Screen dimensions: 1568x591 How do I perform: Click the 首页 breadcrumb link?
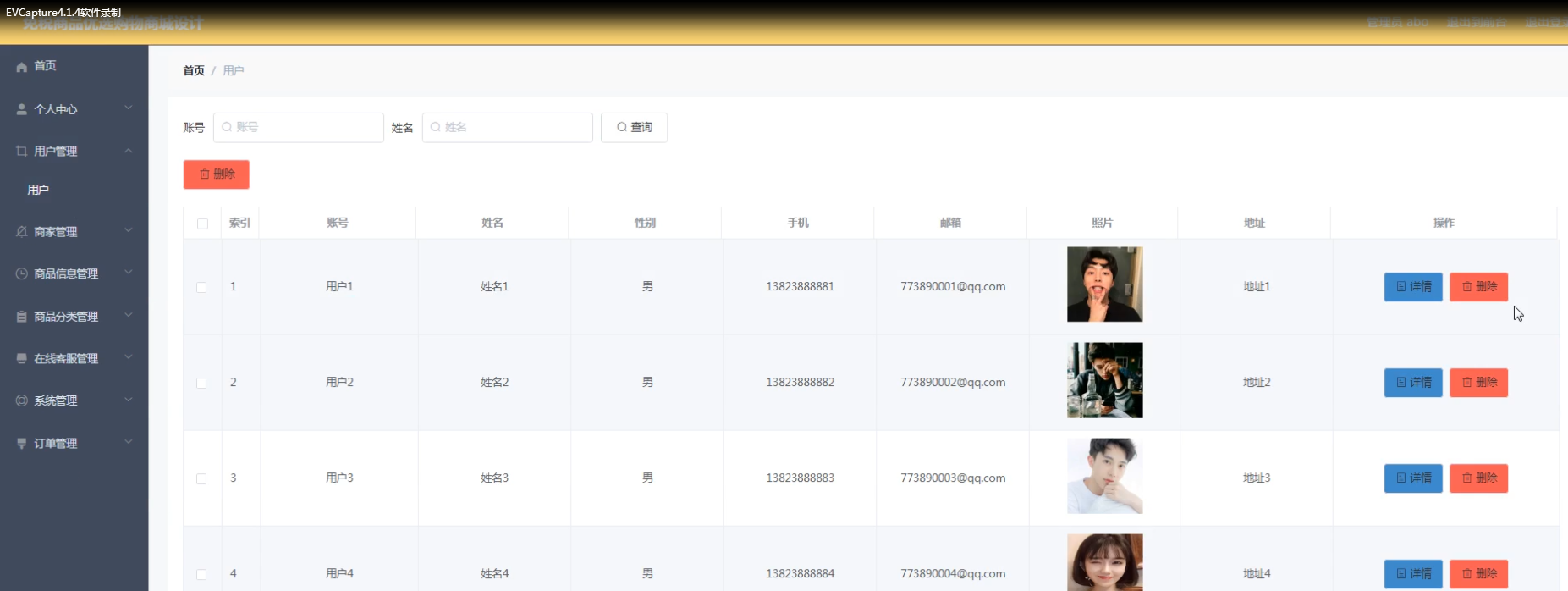click(x=194, y=70)
